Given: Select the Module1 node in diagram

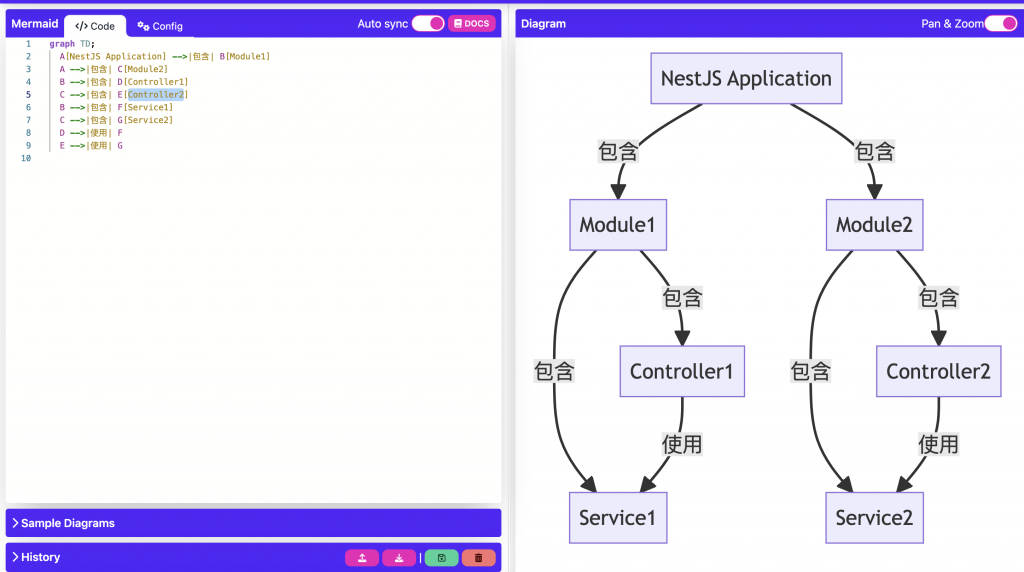Looking at the screenshot, I should [618, 225].
